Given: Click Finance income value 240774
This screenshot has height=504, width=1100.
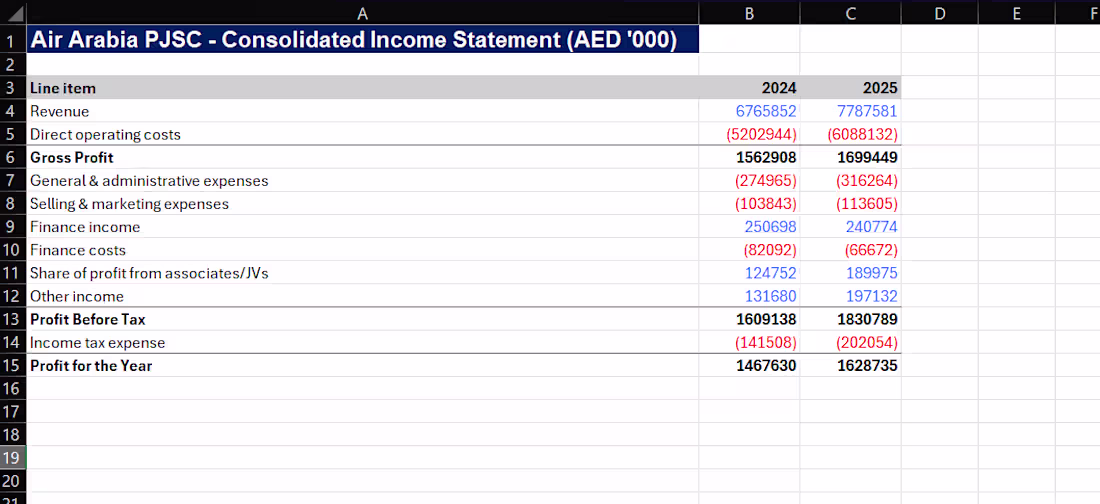Looking at the screenshot, I should pos(850,227).
